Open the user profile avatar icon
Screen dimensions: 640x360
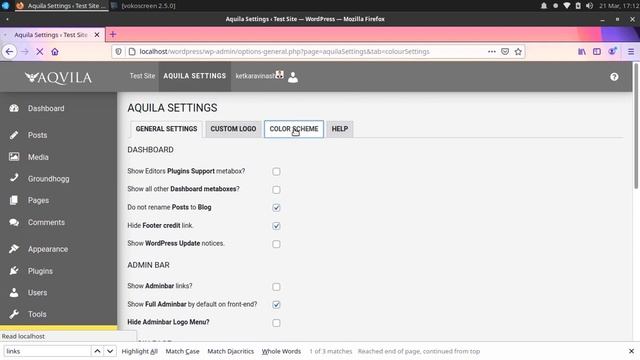pos(293,77)
